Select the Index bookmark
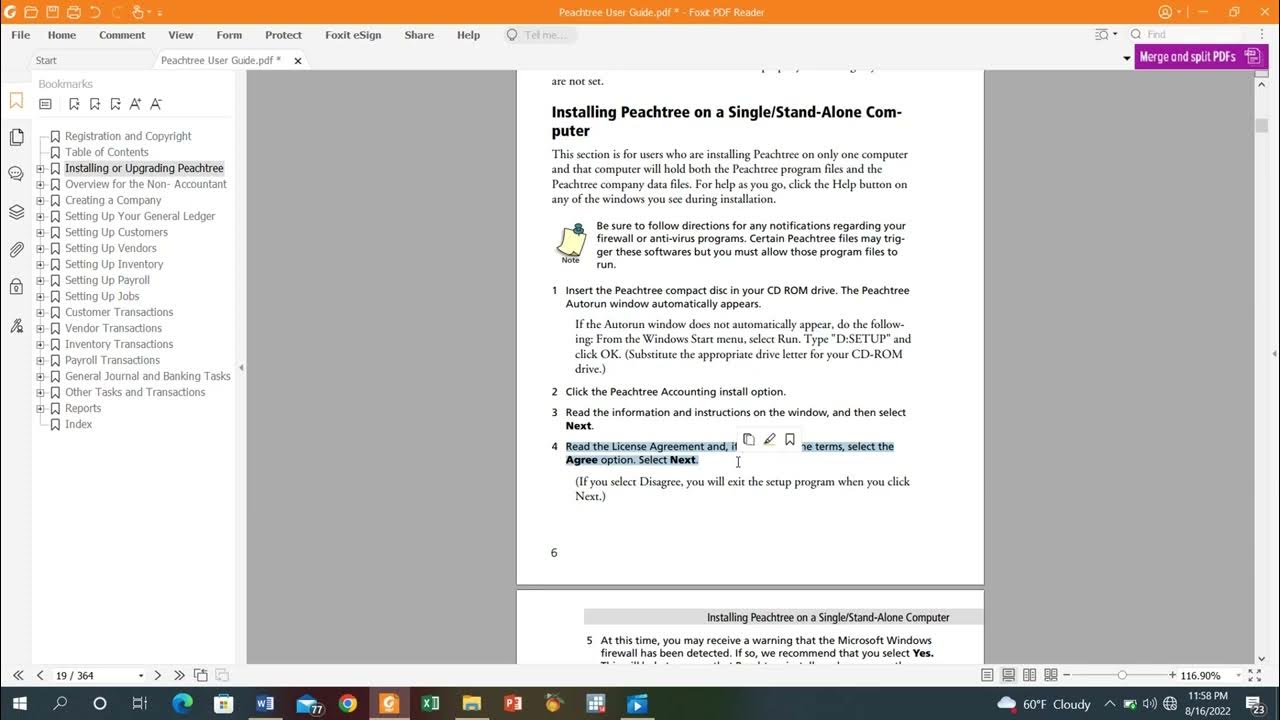The height and width of the screenshot is (720, 1280). tap(78, 424)
